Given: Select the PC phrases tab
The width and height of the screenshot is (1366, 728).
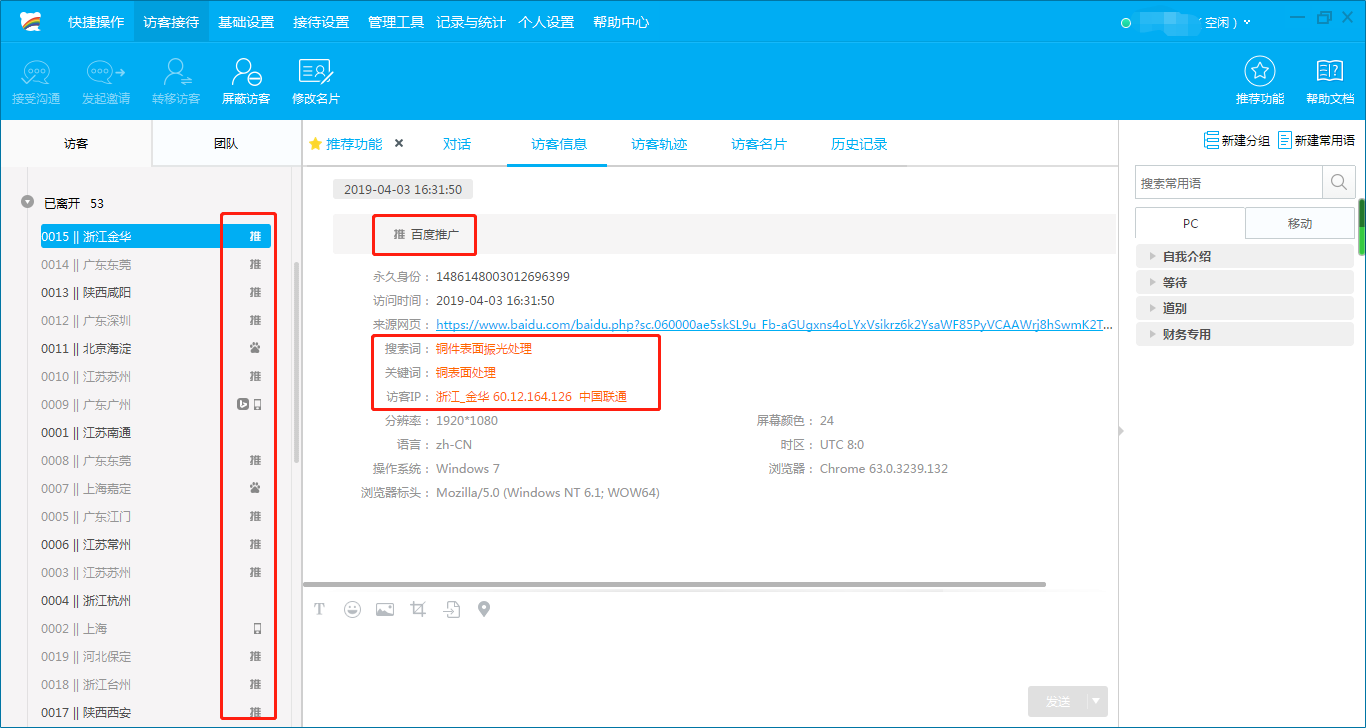Looking at the screenshot, I should click(x=1190, y=223).
